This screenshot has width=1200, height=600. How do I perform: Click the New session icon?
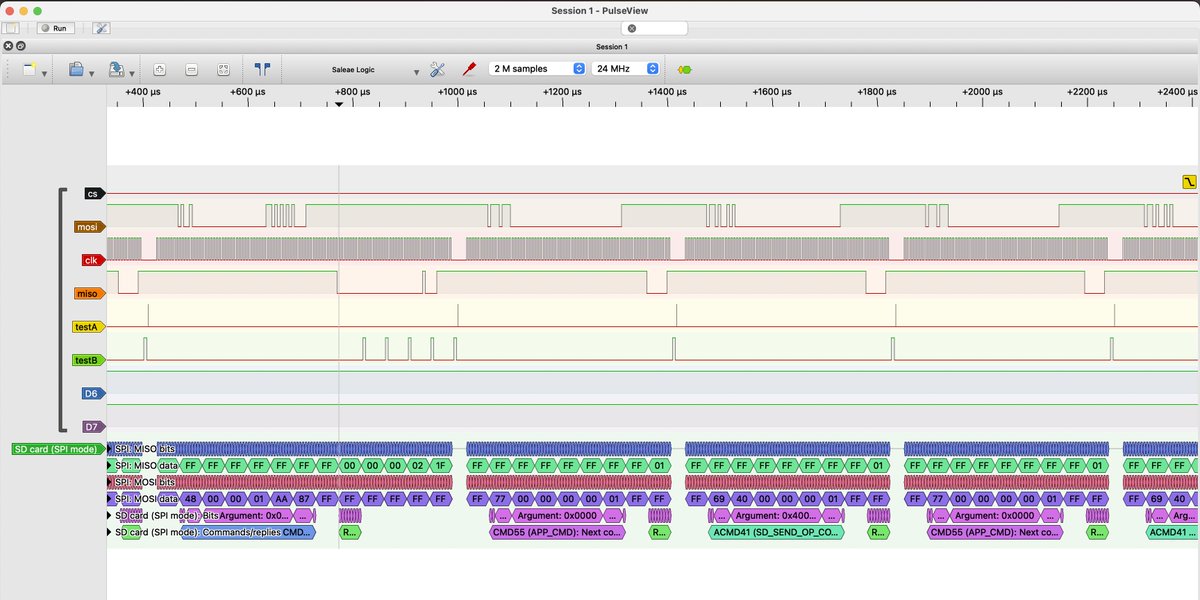pos(30,70)
